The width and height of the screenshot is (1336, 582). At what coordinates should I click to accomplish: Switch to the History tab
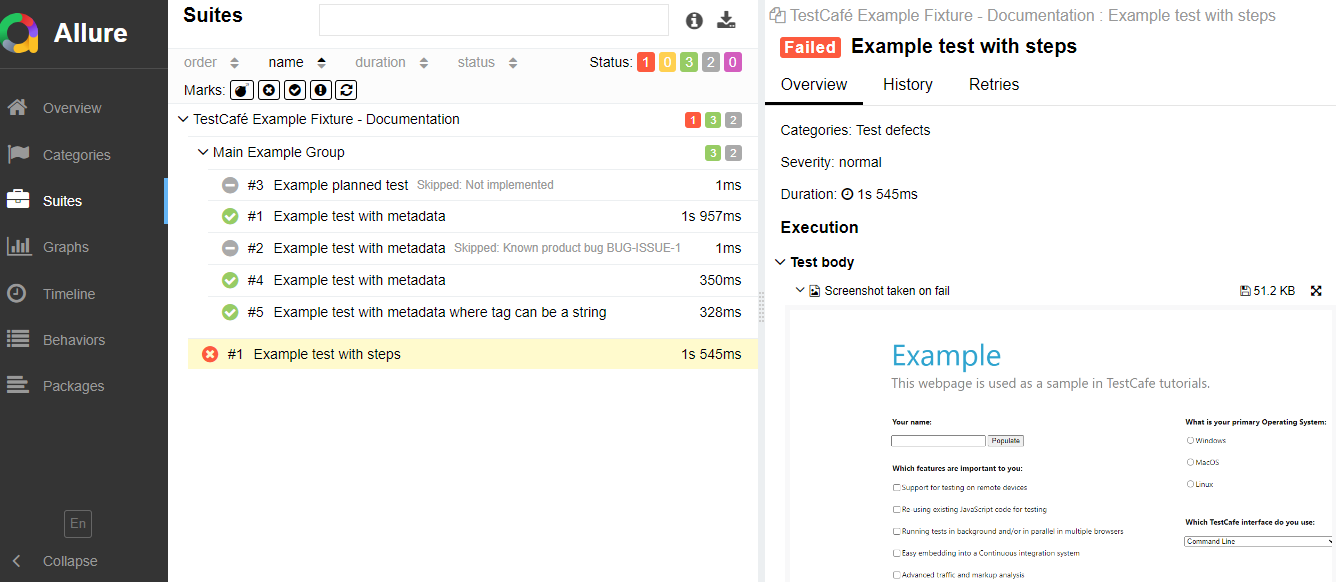coord(907,85)
